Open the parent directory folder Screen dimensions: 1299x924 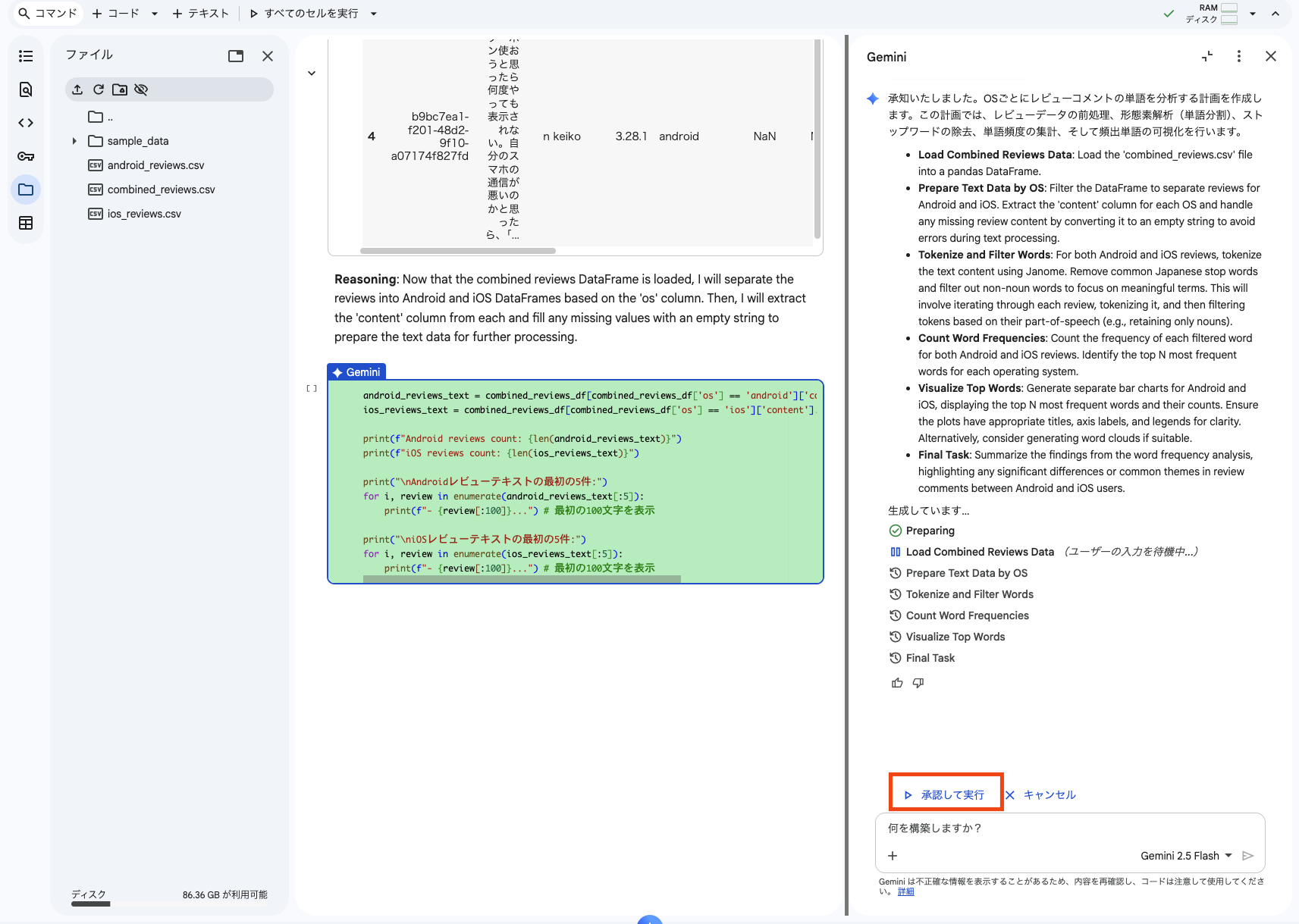pyautogui.click(x=100, y=117)
